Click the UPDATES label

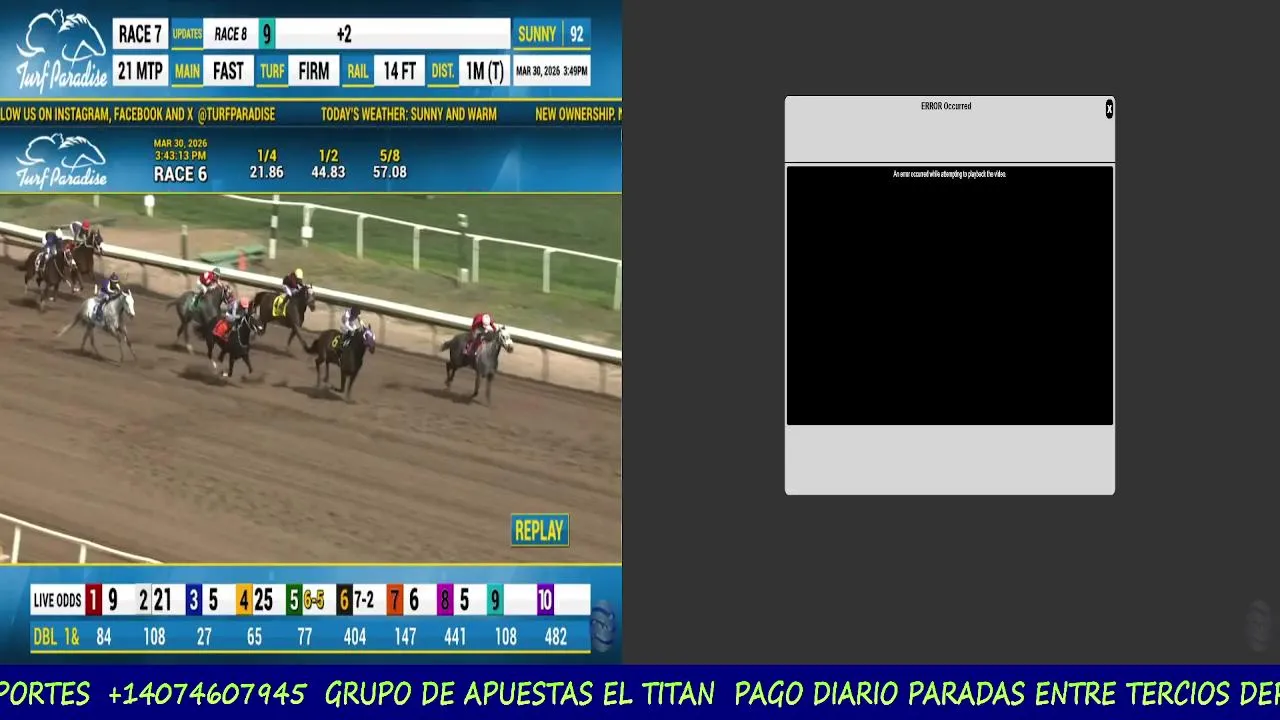click(x=187, y=34)
